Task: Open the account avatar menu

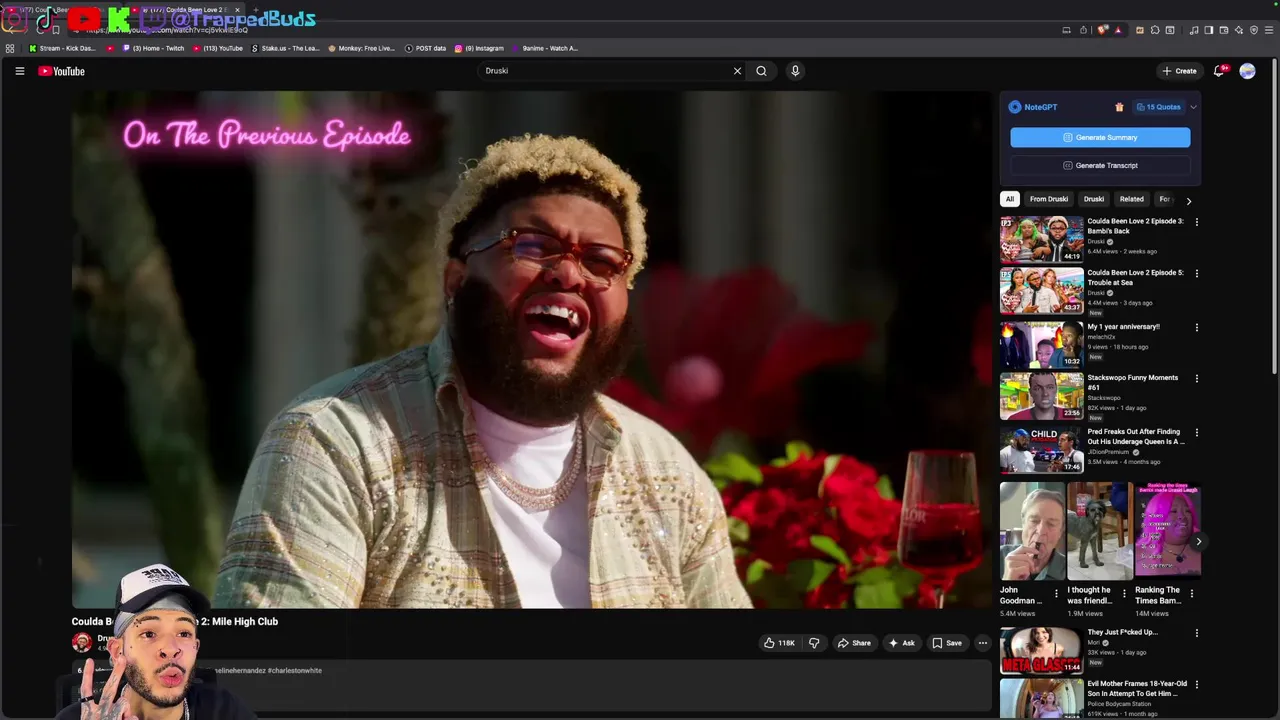Action: click(1247, 71)
